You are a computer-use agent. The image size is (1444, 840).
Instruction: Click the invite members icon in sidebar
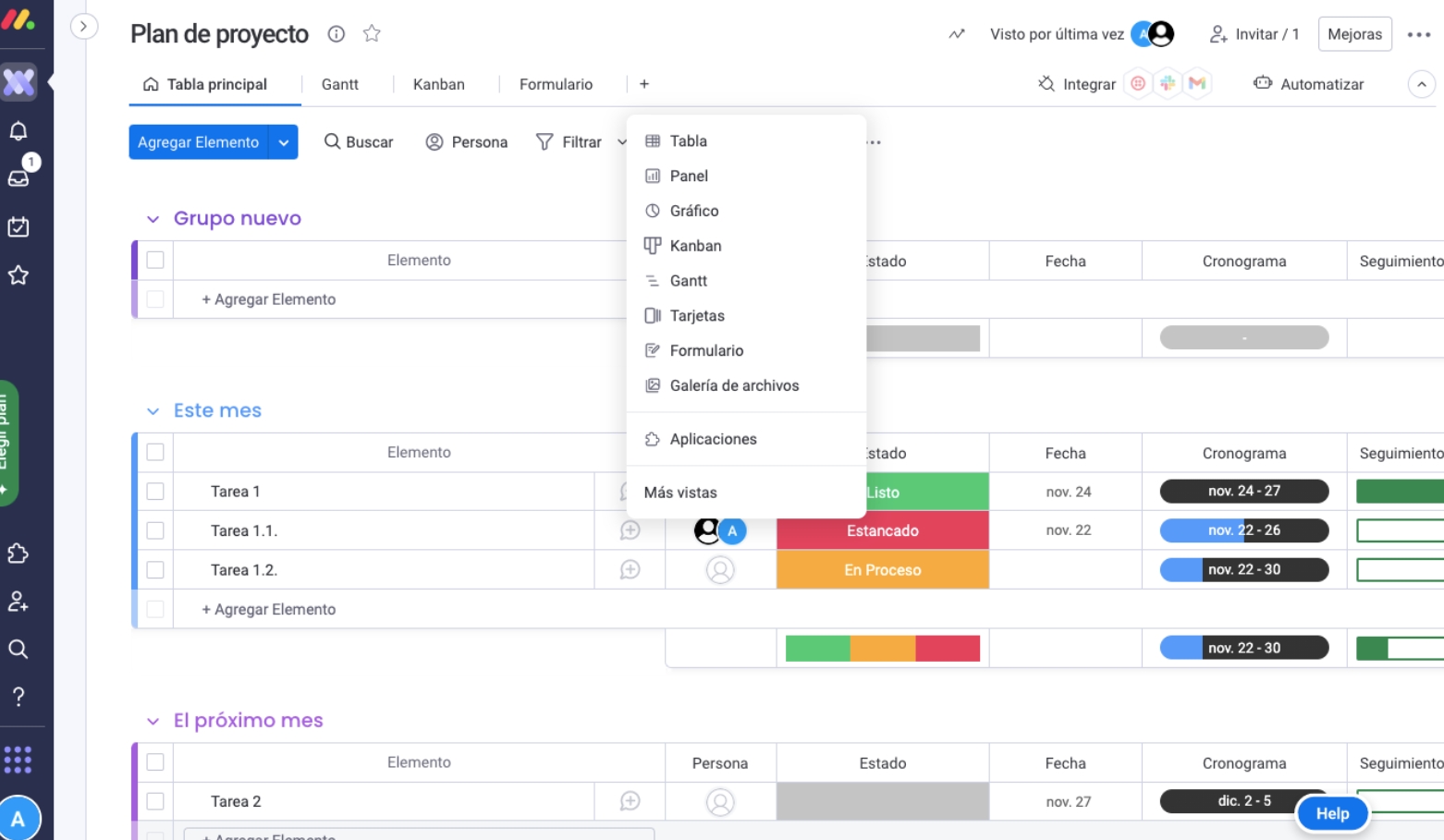[x=18, y=602]
